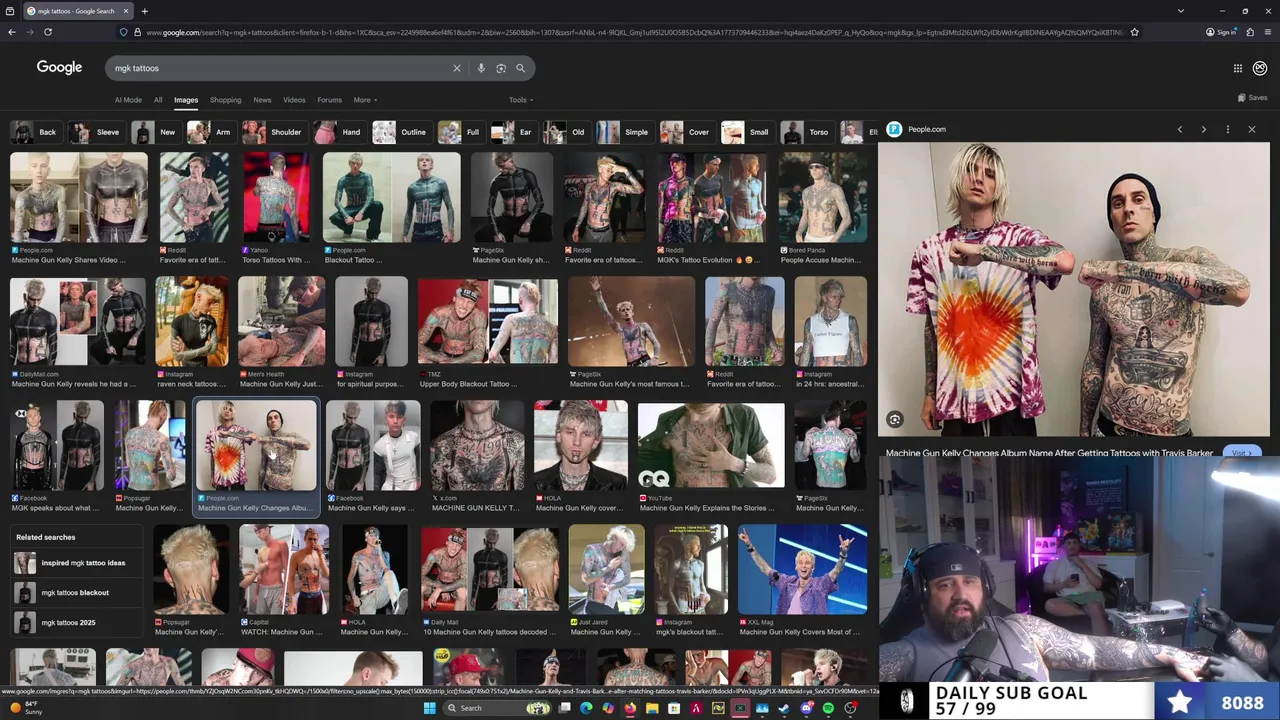Screen dimensions: 1280x720
Task: Filter images by Outline chip
Action: point(401,132)
